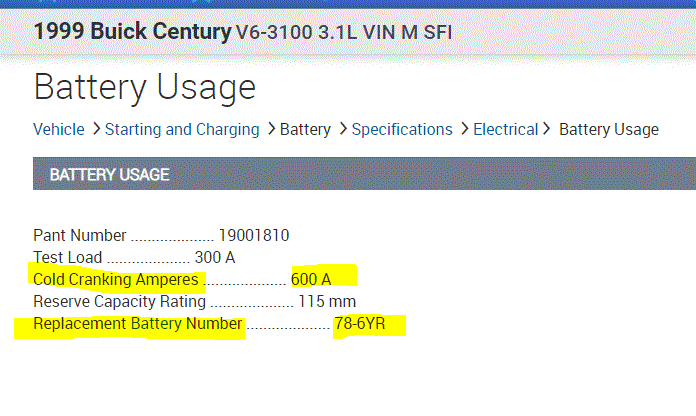Click the chevron between Specifications and Electrical
The image size is (696, 416).
pyautogui.click(x=463, y=129)
